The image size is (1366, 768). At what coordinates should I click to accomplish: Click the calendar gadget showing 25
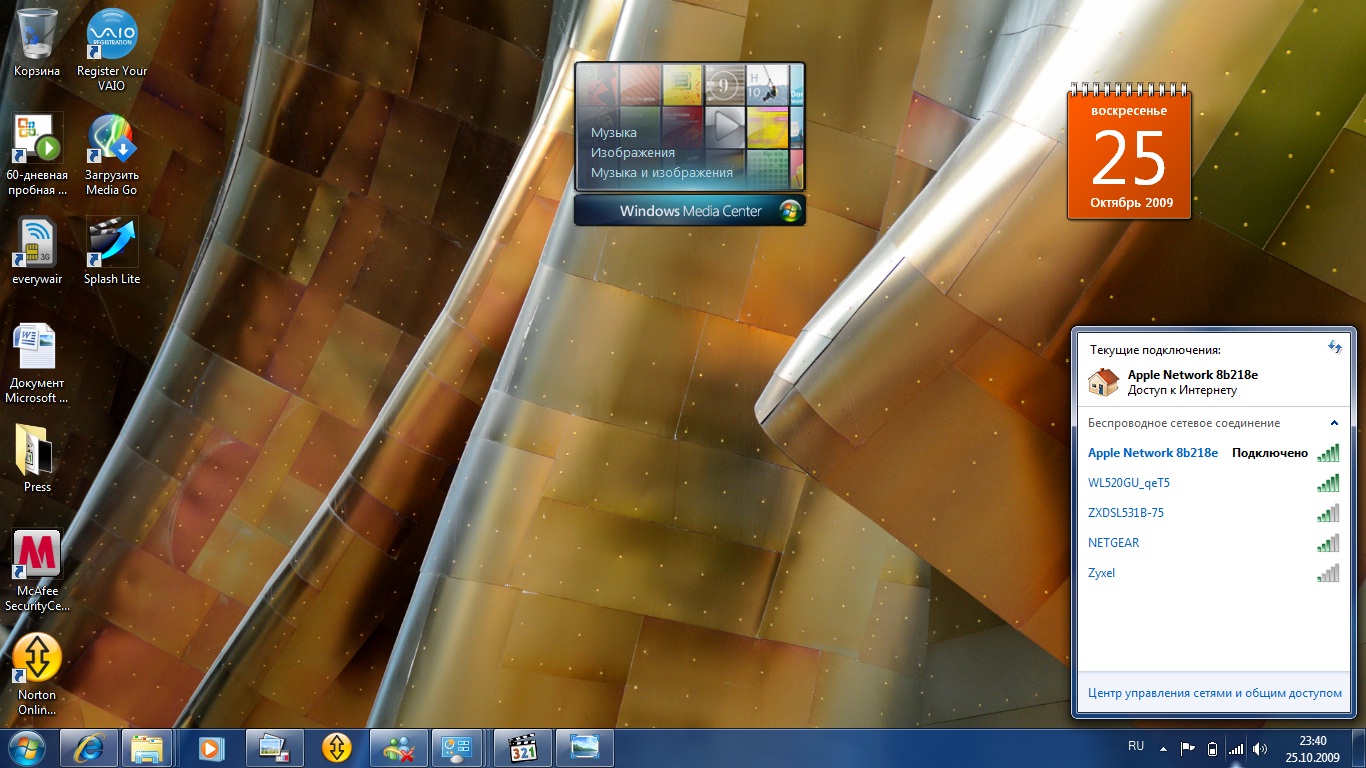point(1130,153)
